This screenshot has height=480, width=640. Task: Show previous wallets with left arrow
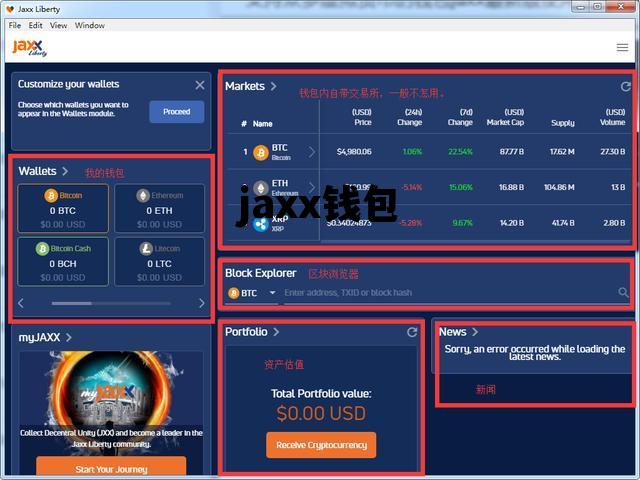pos(21,303)
